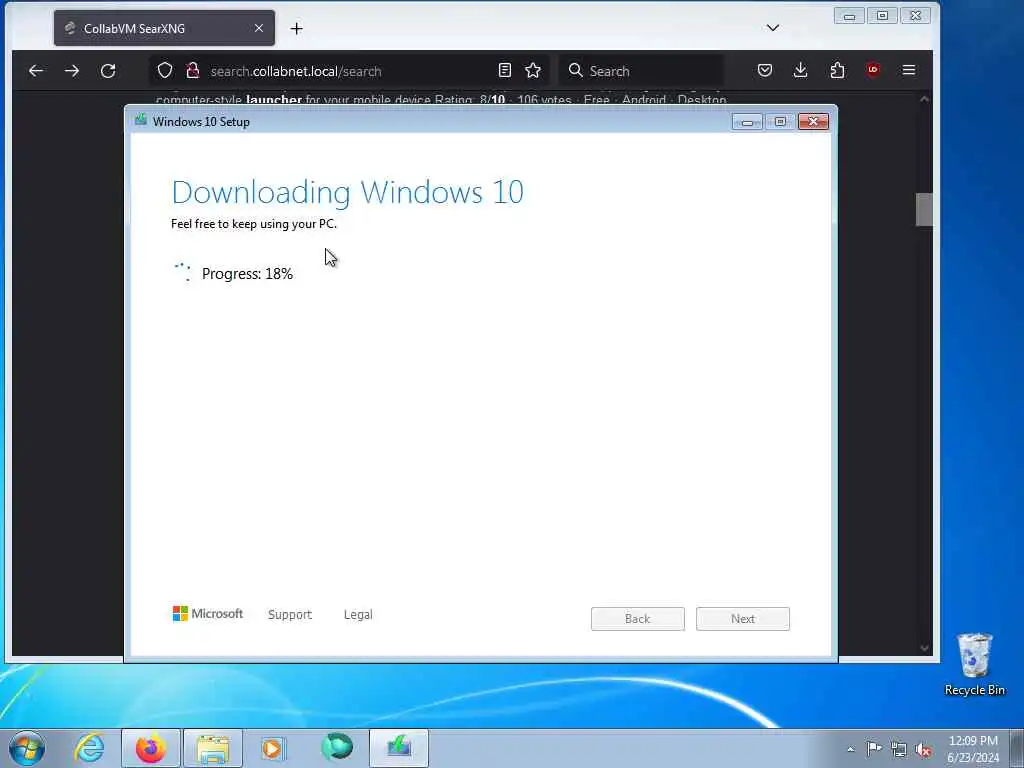Minimize the Windows 10 Setup window
The height and width of the screenshot is (768, 1024).
click(747, 122)
